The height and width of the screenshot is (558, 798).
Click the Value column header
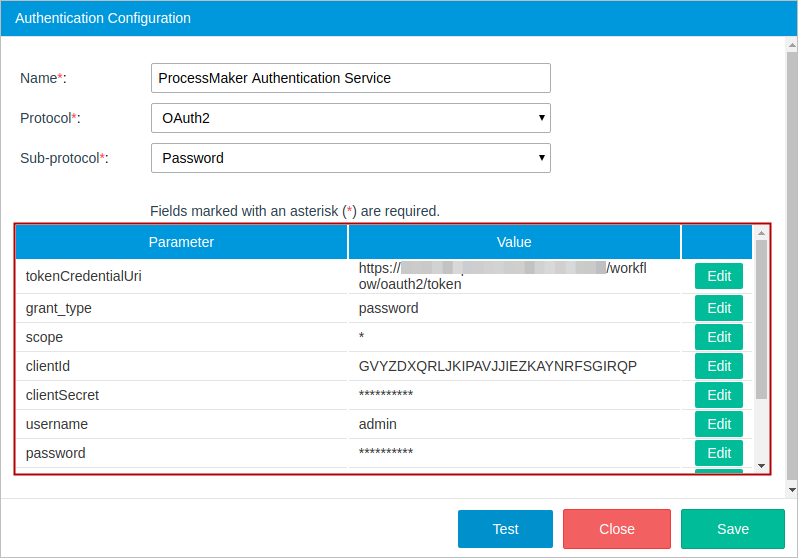(x=514, y=242)
